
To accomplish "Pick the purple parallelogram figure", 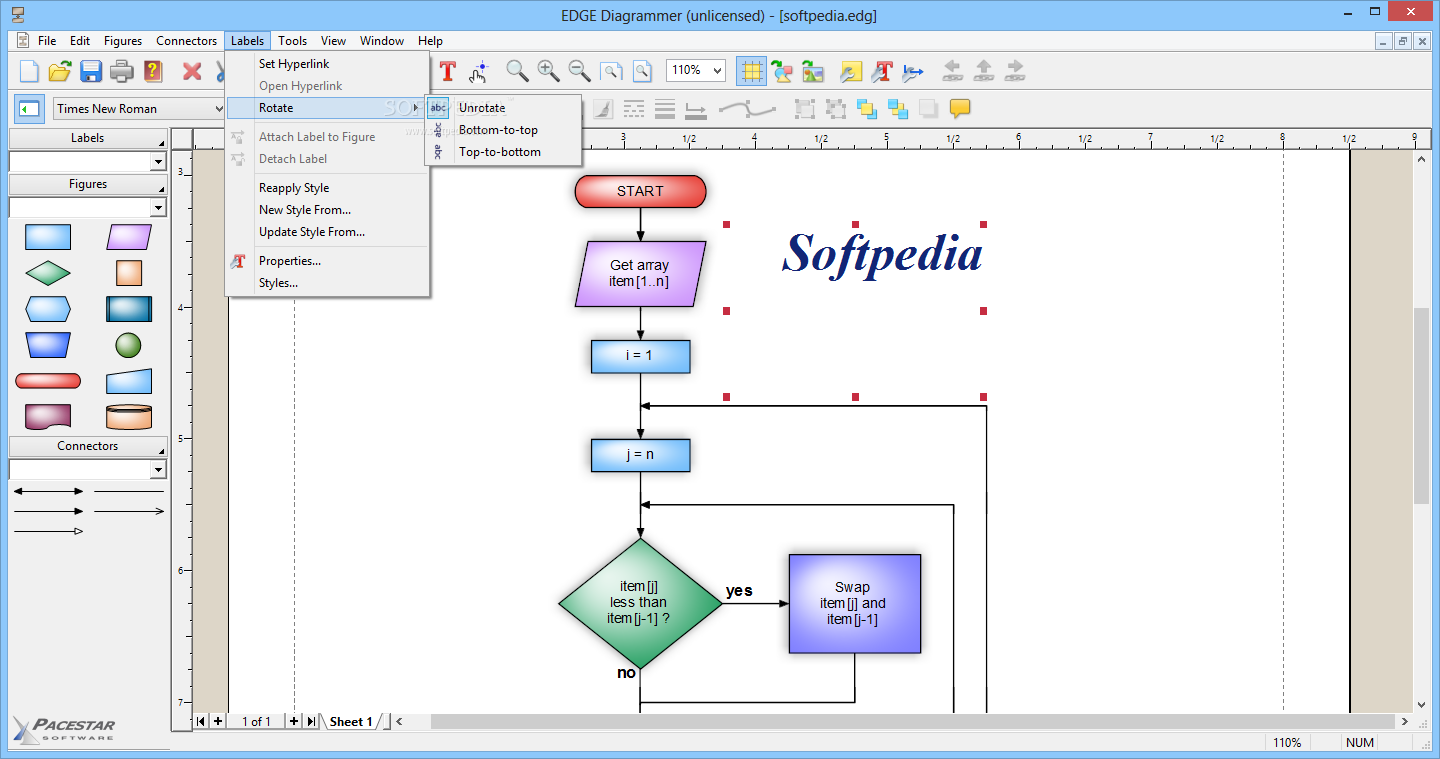I will [129, 237].
